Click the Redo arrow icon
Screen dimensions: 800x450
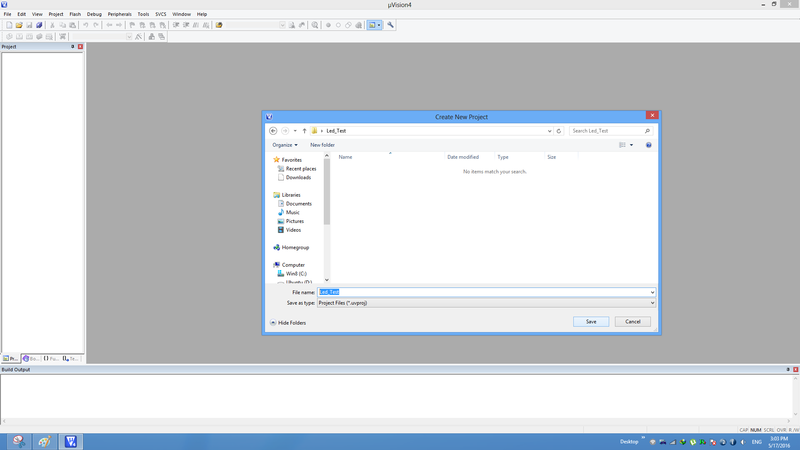click(95, 25)
